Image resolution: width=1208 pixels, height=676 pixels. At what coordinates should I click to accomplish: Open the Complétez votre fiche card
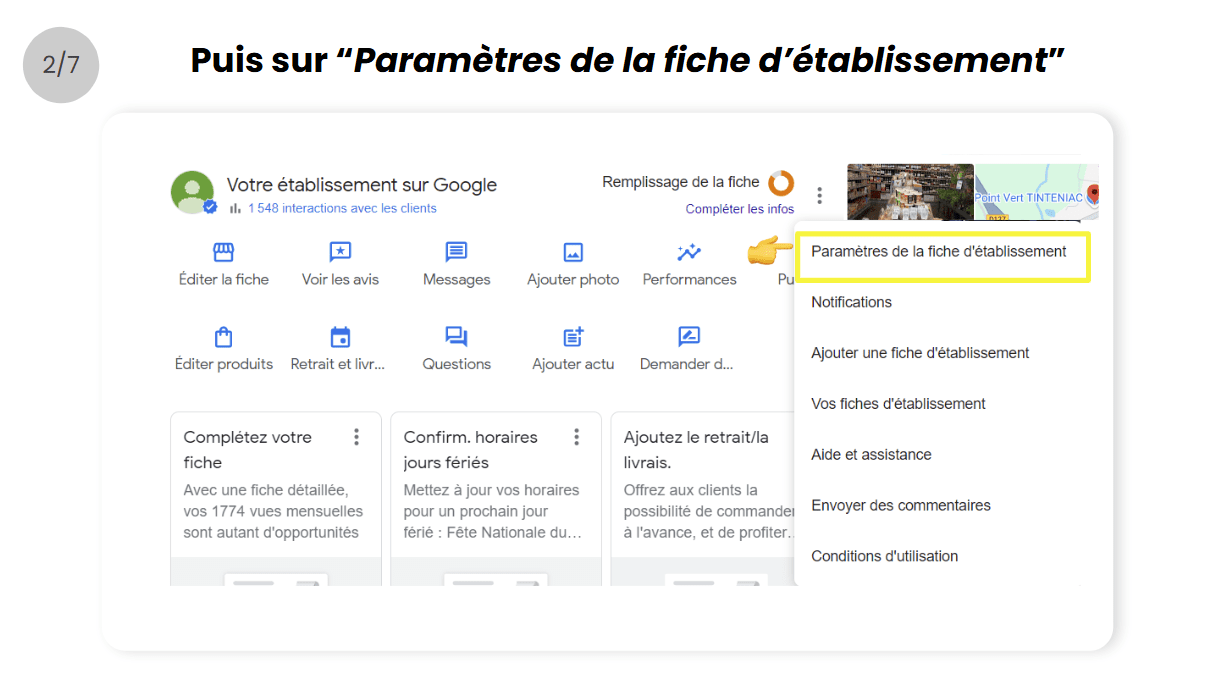pos(276,498)
